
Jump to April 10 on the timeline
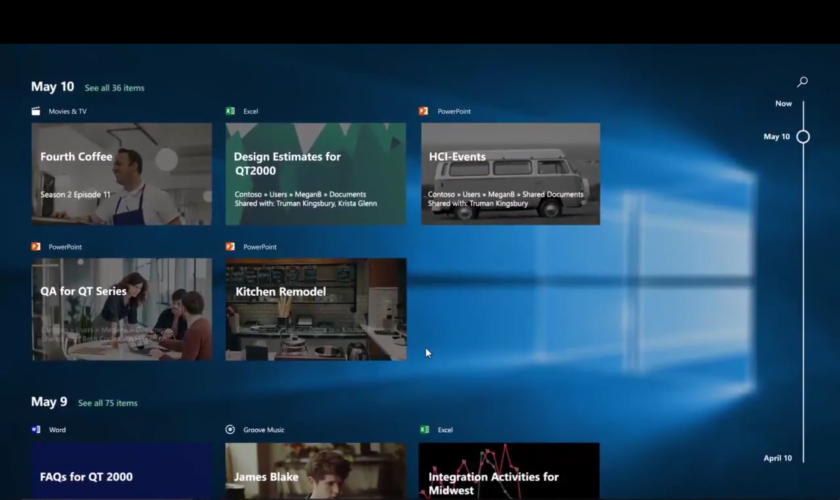coord(777,458)
